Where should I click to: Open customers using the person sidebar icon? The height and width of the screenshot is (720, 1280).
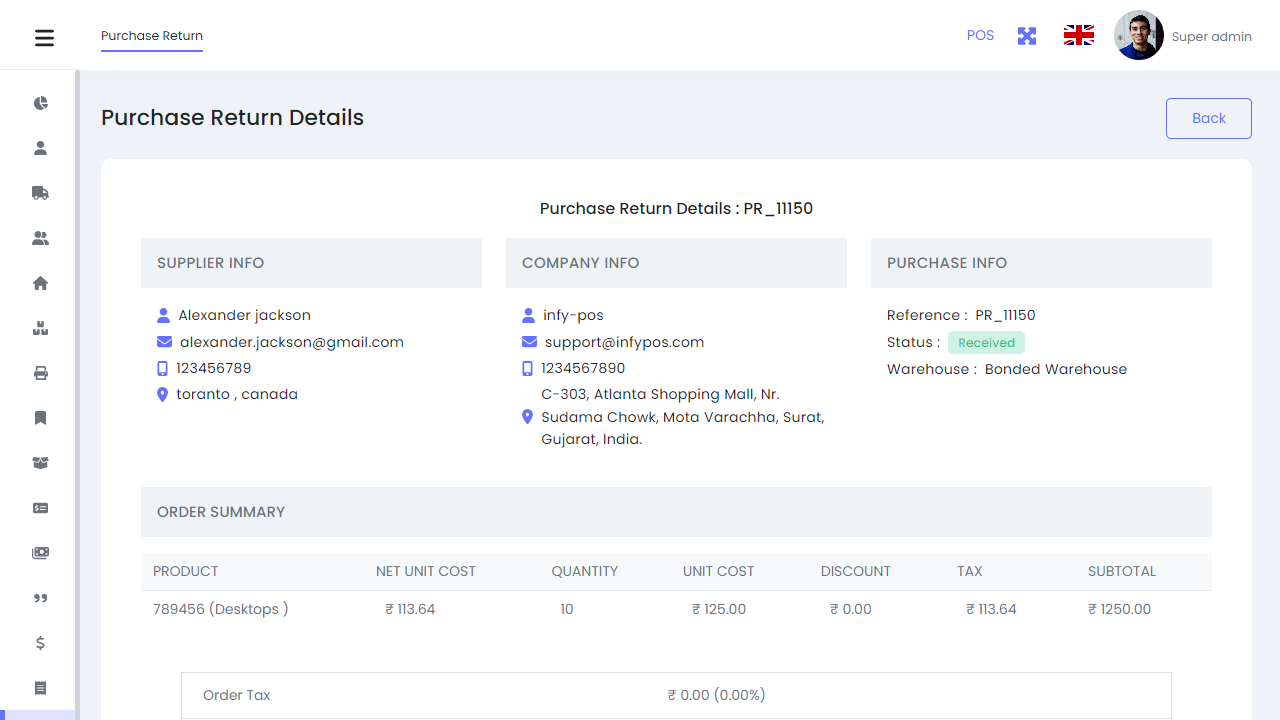40,148
